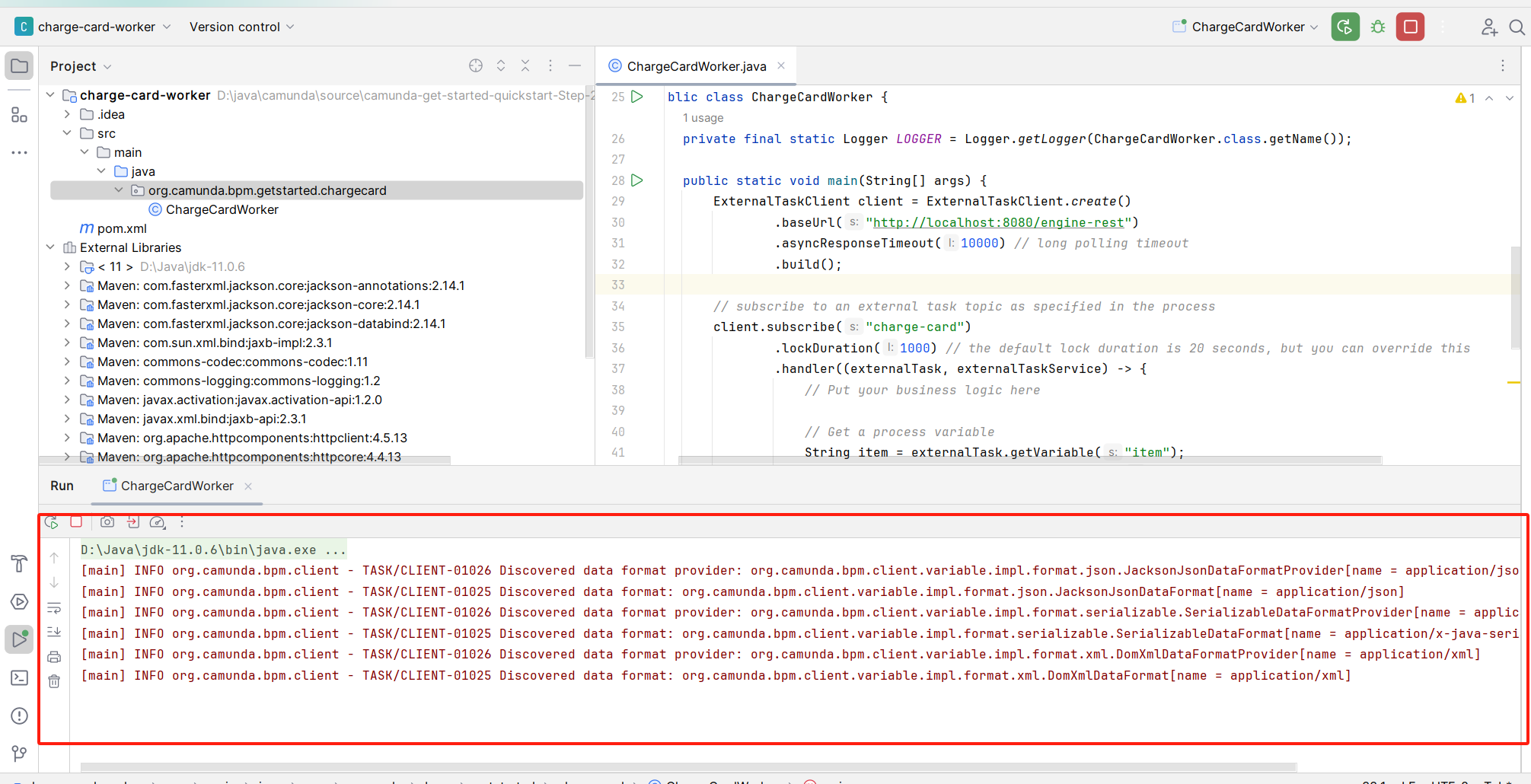Click the exit/restore layout icon in Run toolbar
Image resolution: width=1531 pixels, height=784 pixels.
point(133,521)
